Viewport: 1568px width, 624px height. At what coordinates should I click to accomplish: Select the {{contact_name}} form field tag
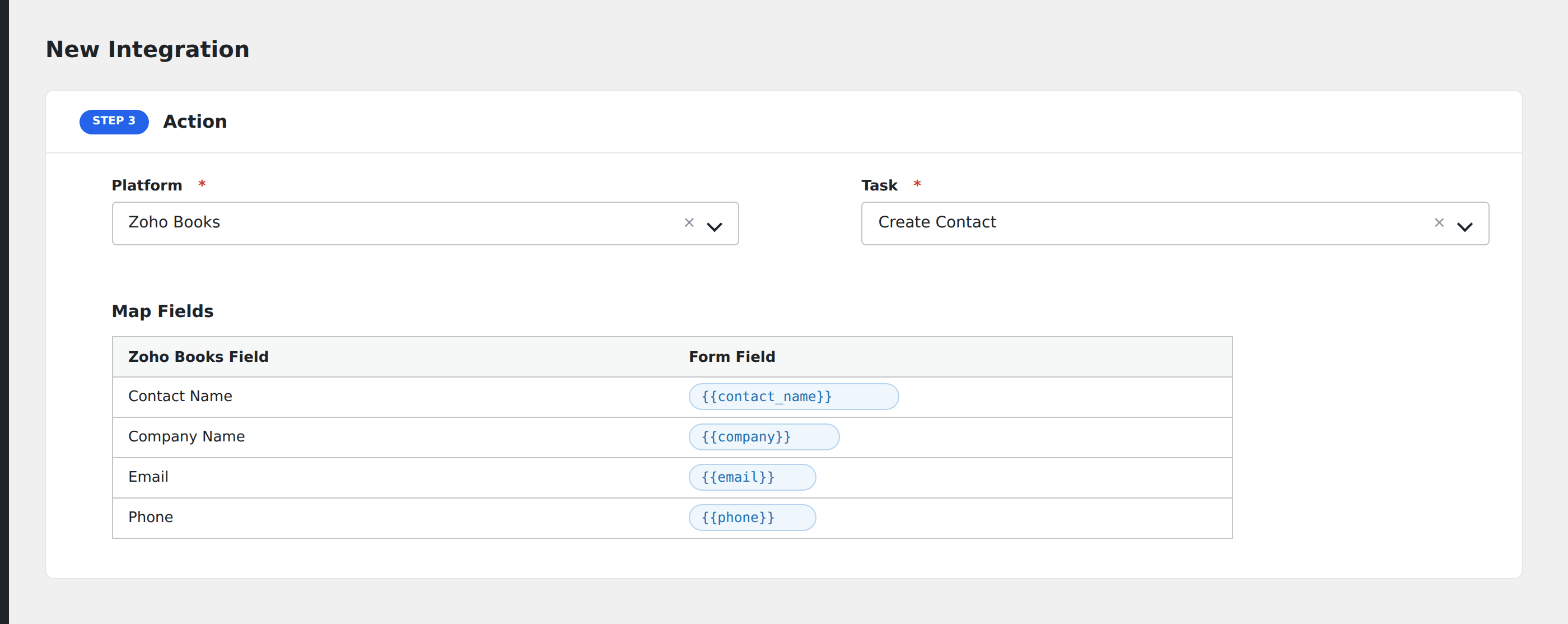point(793,397)
